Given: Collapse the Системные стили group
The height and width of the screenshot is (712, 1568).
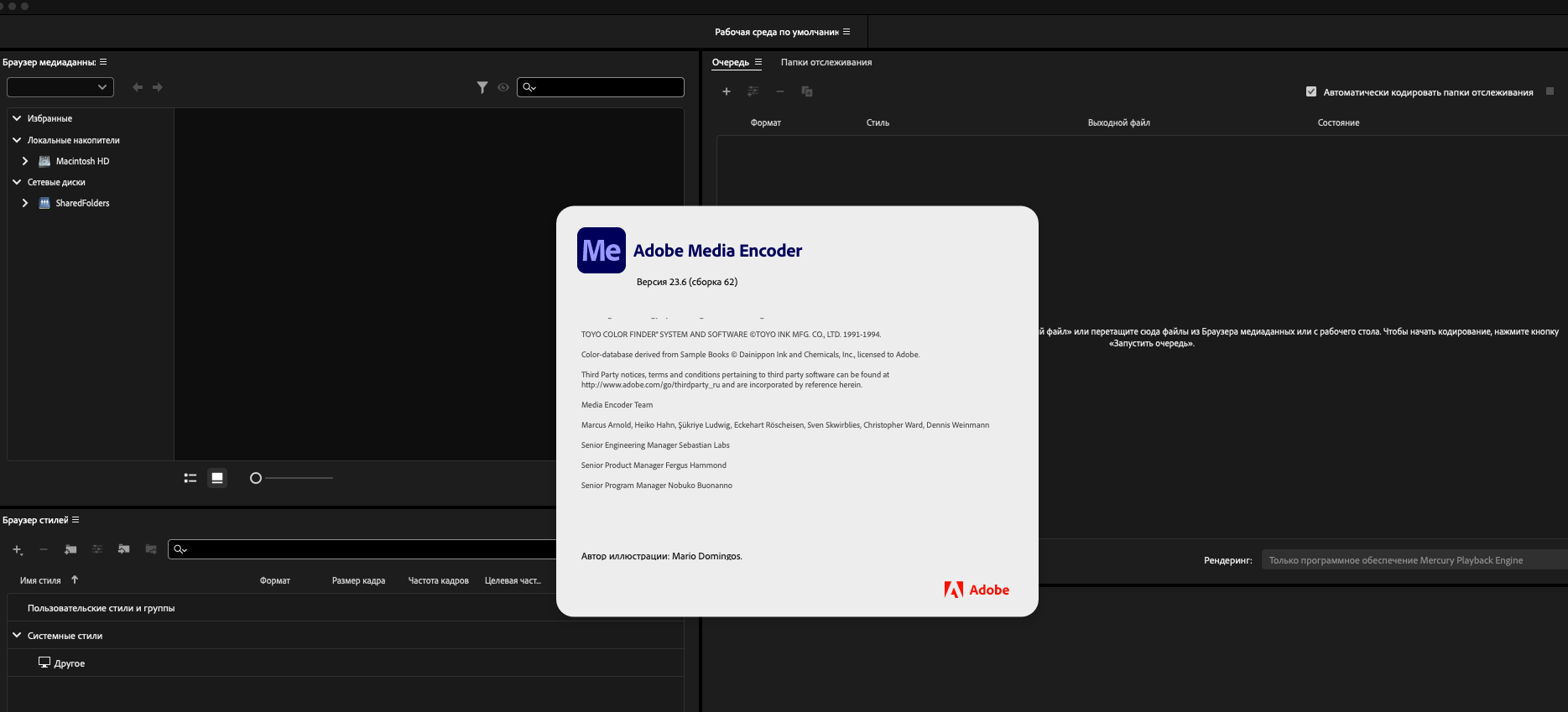Looking at the screenshot, I should [17, 636].
